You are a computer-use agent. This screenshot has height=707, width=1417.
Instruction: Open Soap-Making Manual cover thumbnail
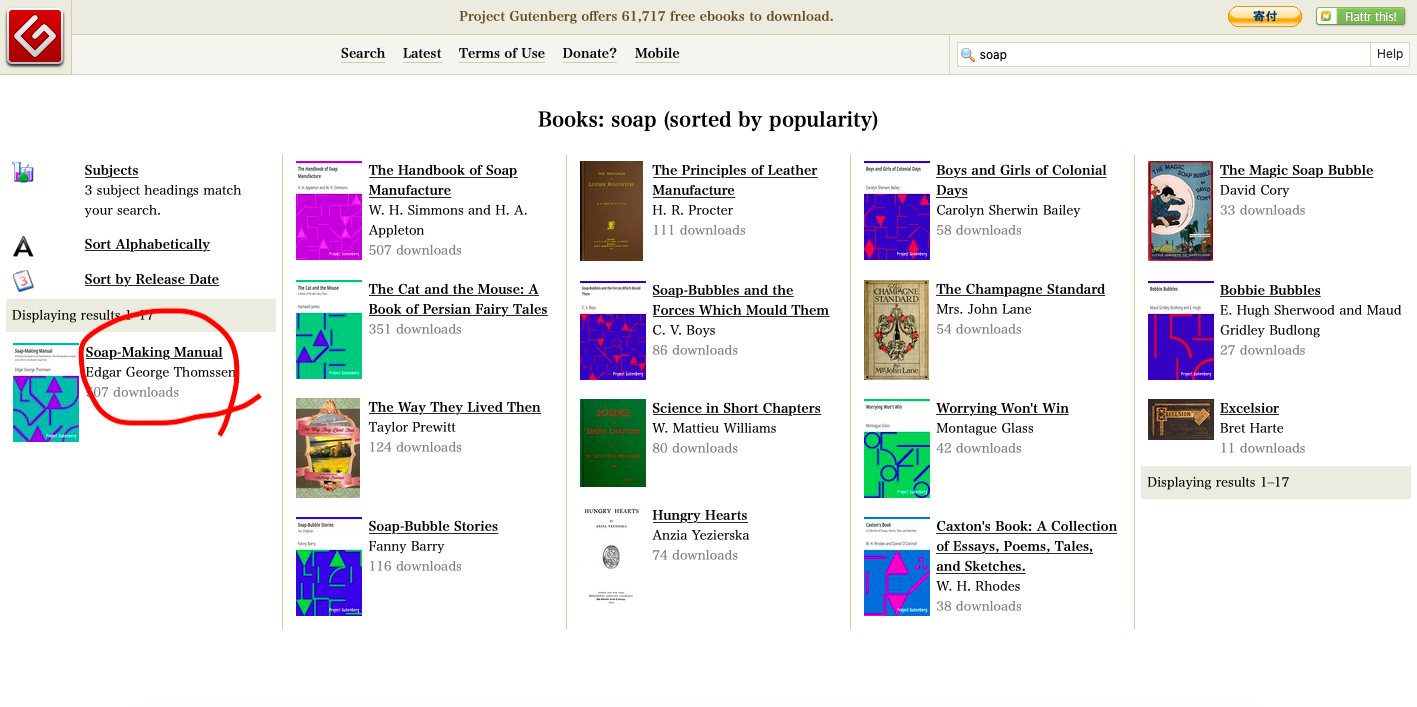(46, 392)
